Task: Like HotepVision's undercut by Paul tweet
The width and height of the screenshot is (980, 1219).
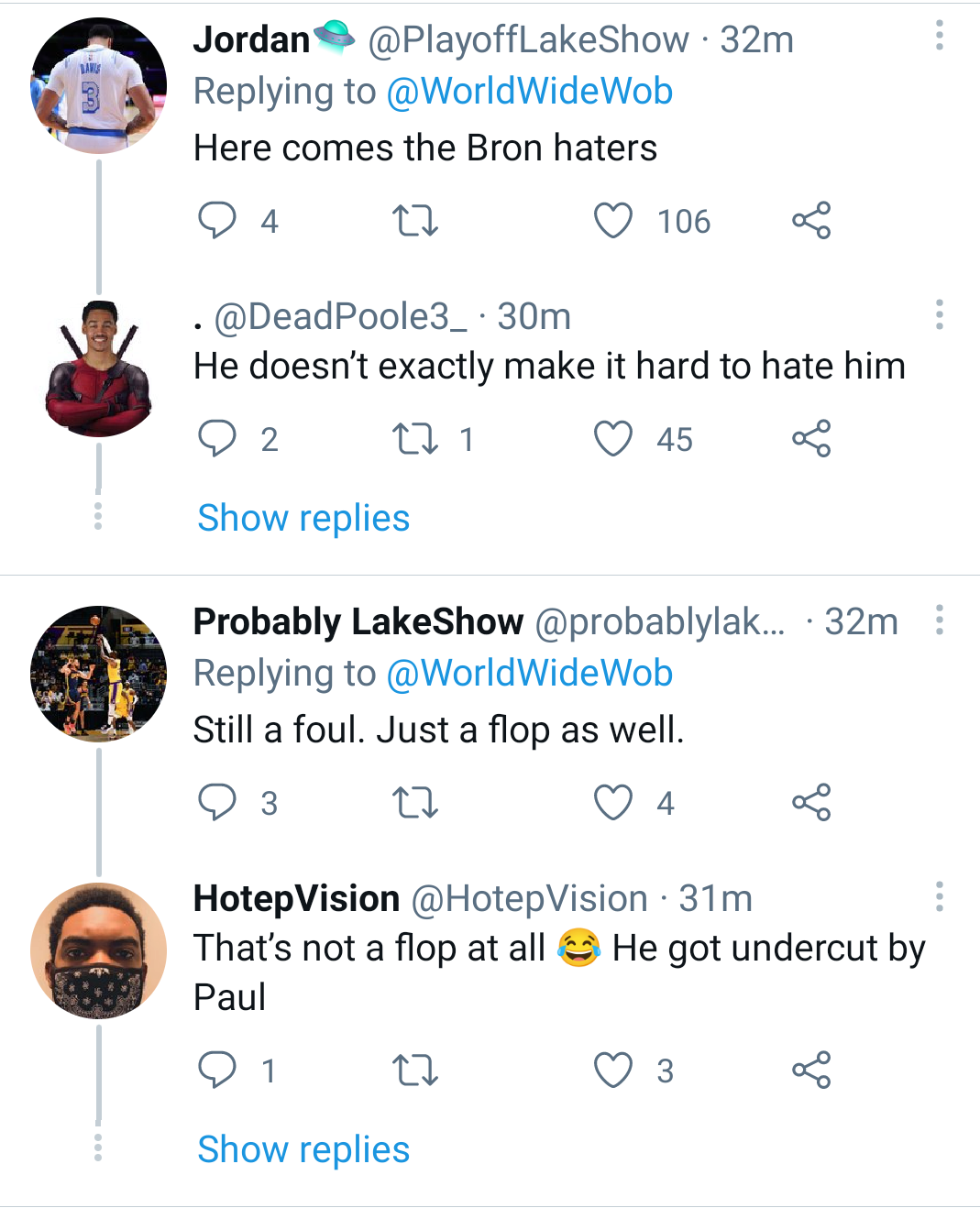Action: (613, 1071)
